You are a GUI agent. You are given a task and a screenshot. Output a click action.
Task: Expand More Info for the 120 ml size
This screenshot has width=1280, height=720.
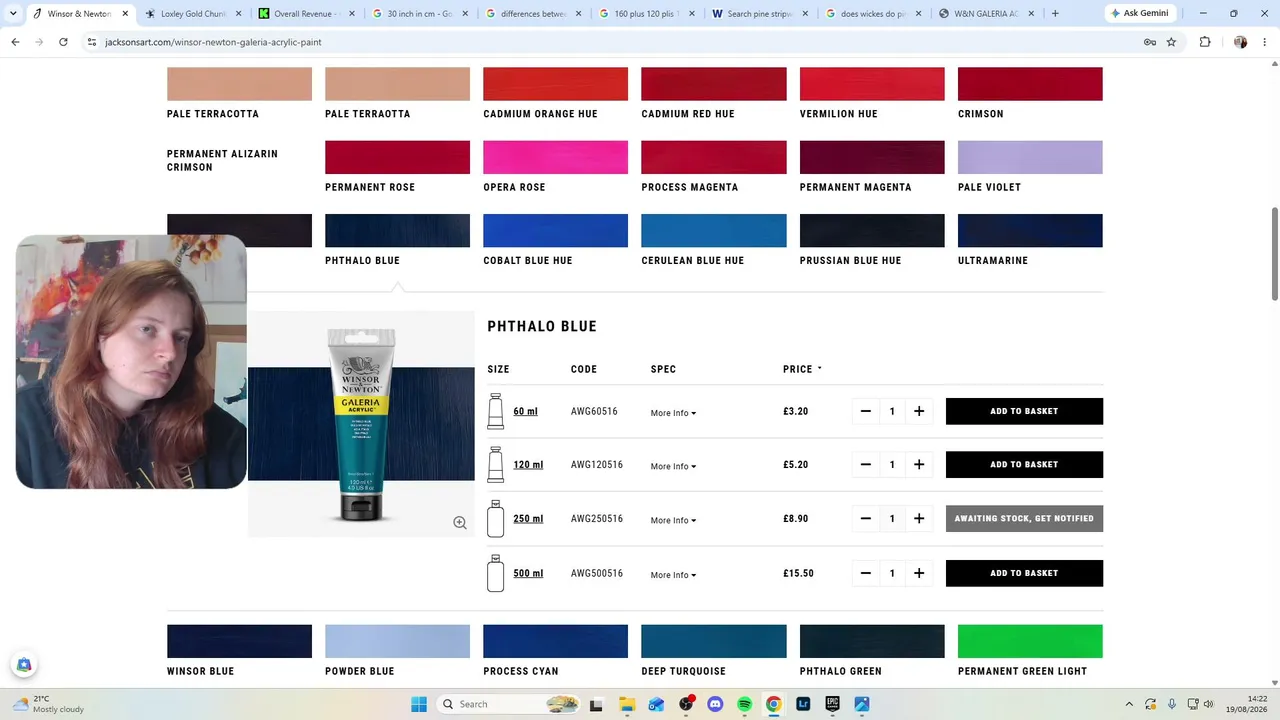pyautogui.click(x=673, y=466)
